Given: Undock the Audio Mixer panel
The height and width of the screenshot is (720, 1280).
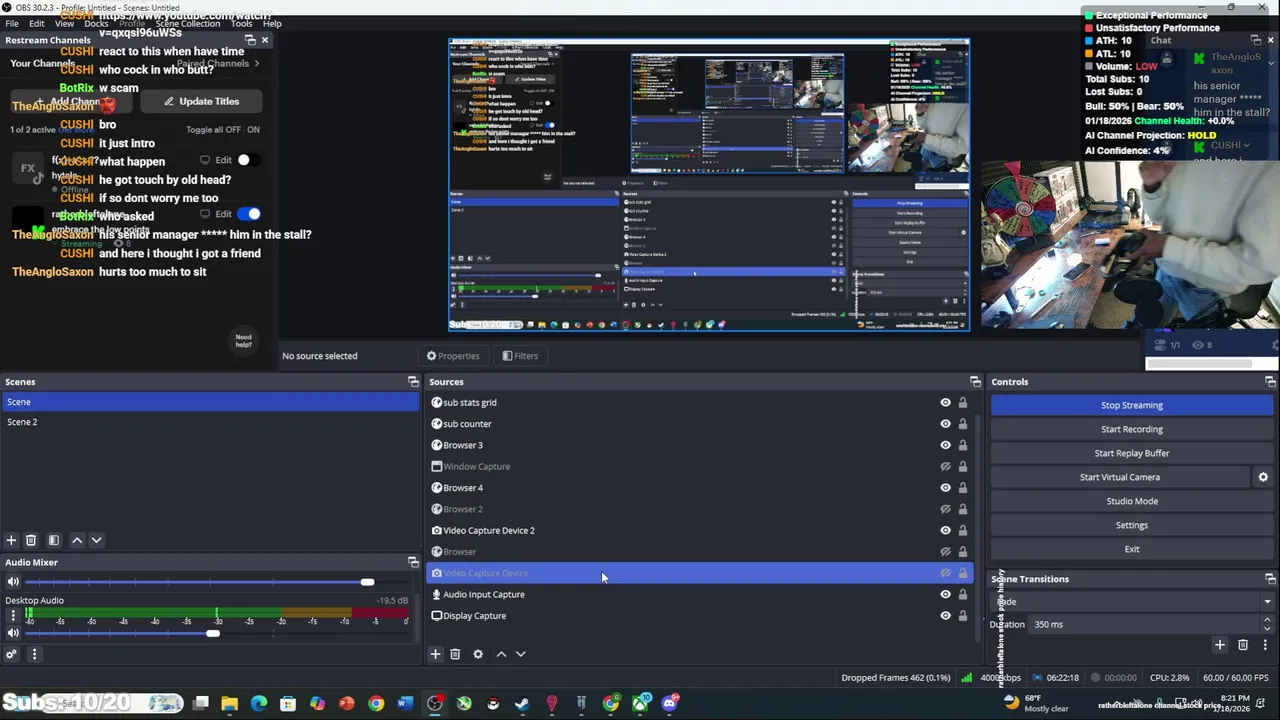Looking at the screenshot, I should pyautogui.click(x=413, y=562).
